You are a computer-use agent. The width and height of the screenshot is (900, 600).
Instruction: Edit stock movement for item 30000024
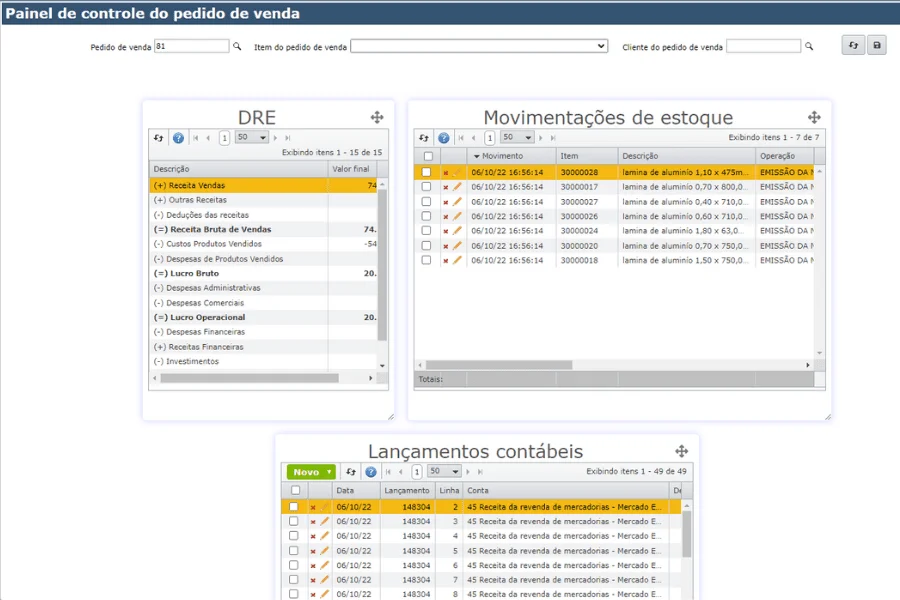(457, 231)
